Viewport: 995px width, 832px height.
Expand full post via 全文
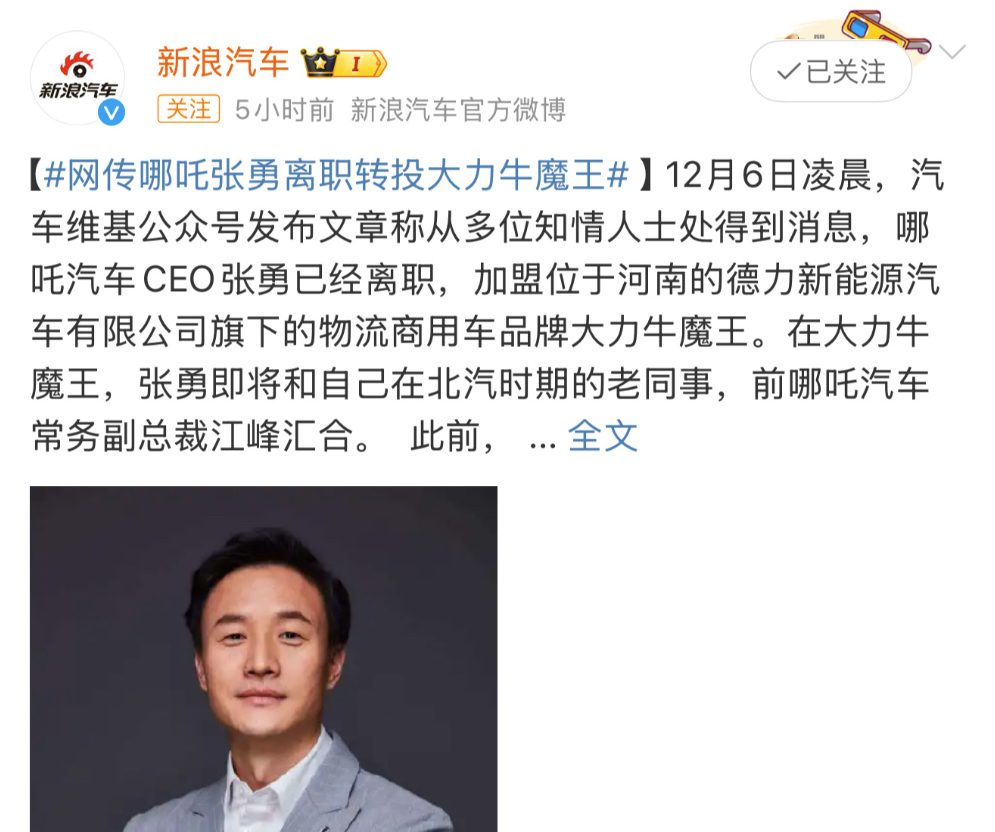point(602,436)
